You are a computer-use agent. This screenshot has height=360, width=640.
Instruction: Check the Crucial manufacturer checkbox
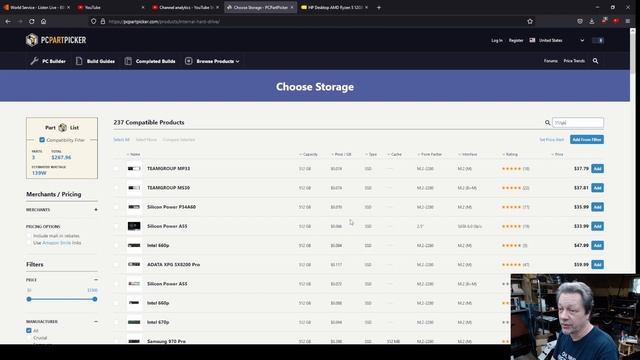29,338
